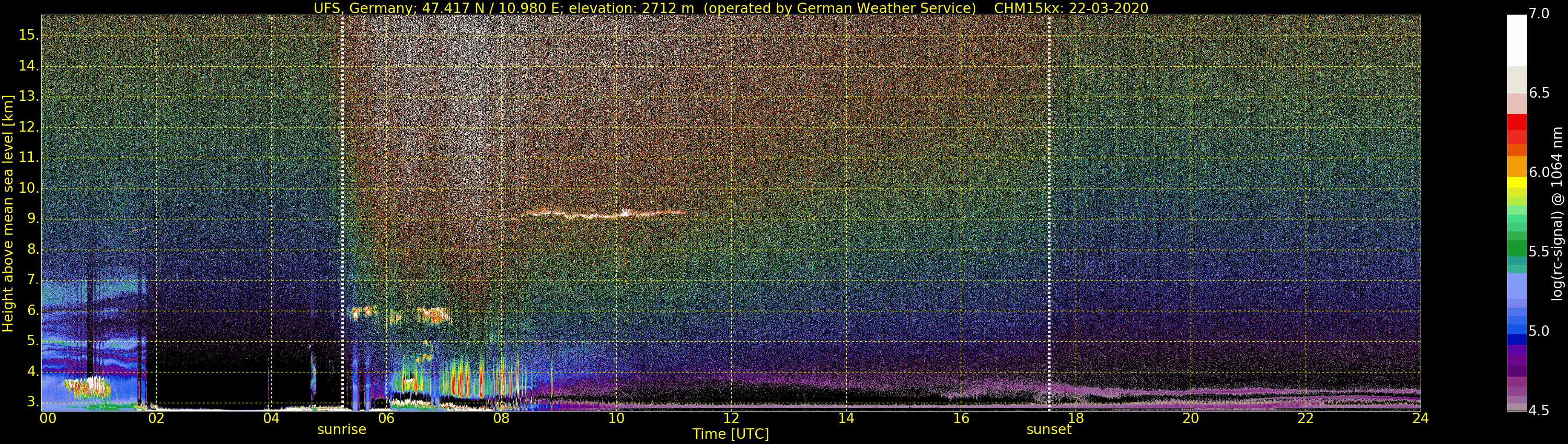
Task: Click the "04" time axis tick label
Action: 271,418
